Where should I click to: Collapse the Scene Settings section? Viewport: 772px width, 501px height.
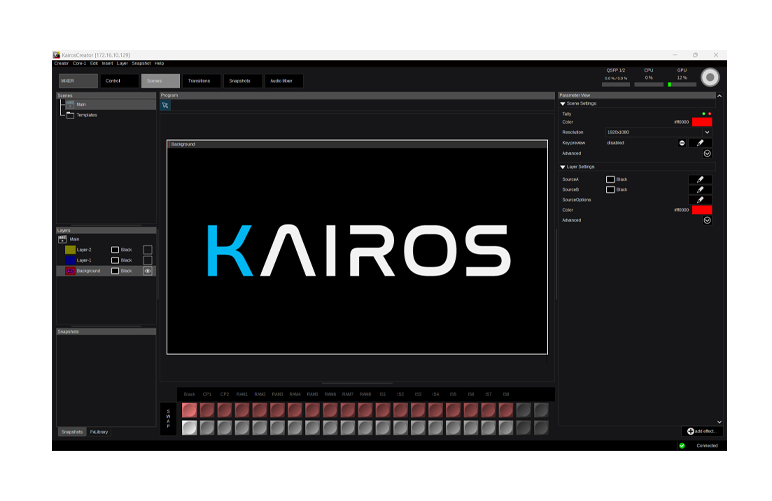click(563, 104)
